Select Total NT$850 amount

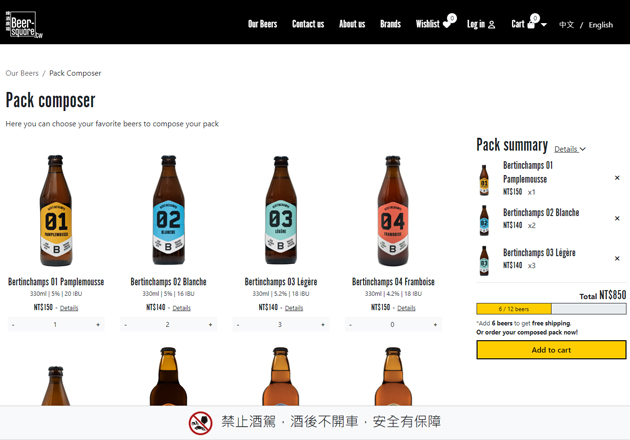612,295
